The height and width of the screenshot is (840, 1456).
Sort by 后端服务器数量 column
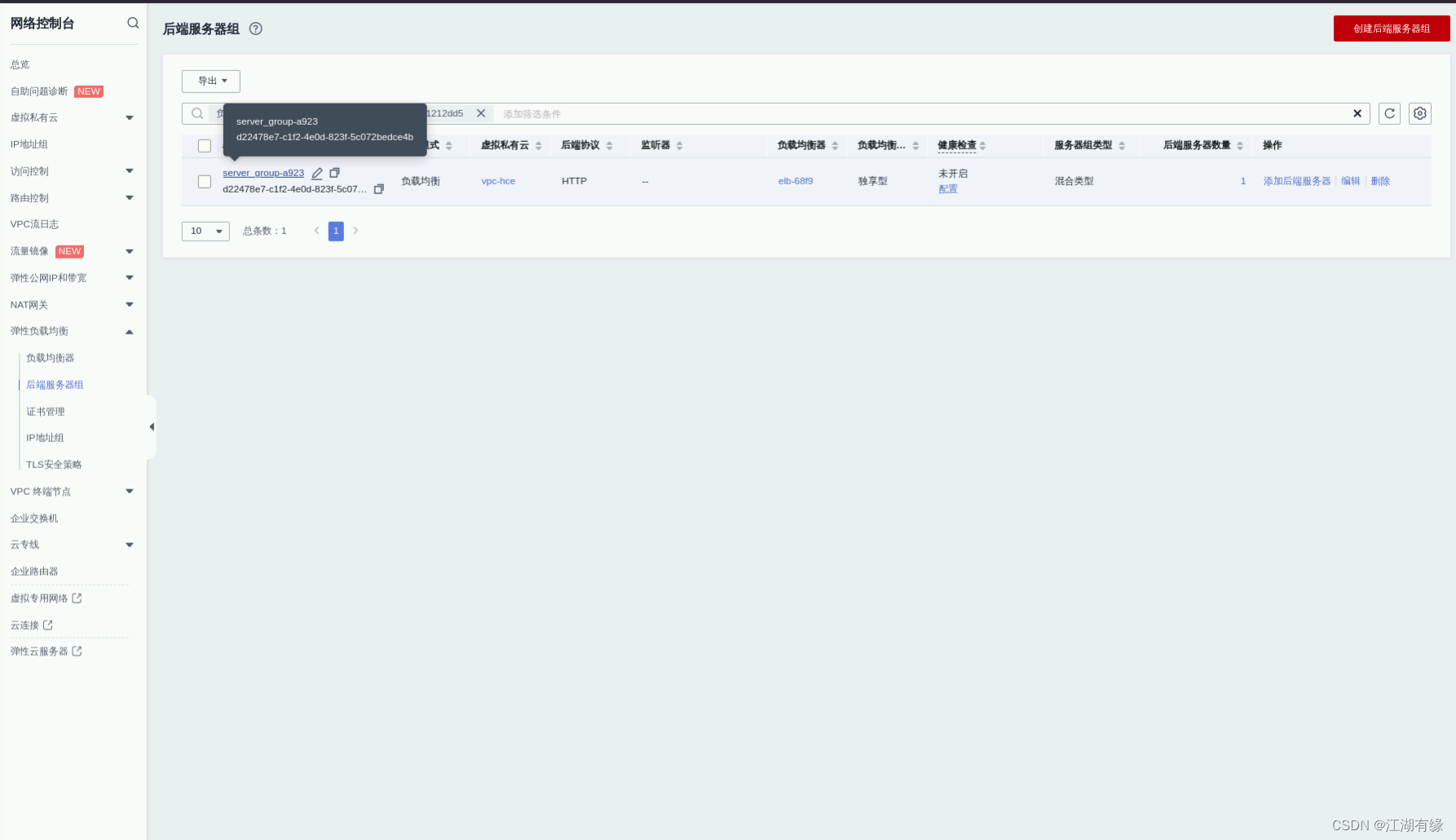(1240, 146)
